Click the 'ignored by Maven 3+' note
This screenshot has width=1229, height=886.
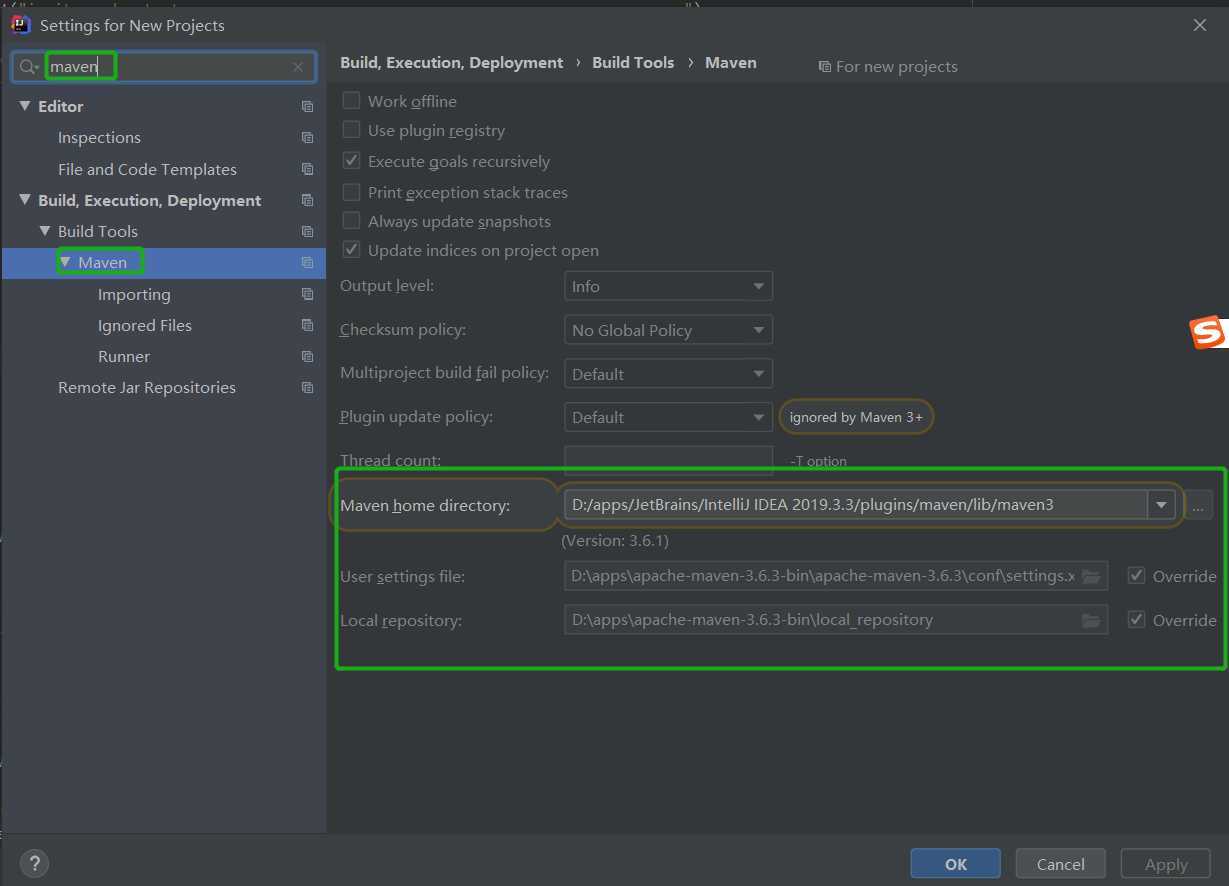pyautogui.click(x=856, y=417)
